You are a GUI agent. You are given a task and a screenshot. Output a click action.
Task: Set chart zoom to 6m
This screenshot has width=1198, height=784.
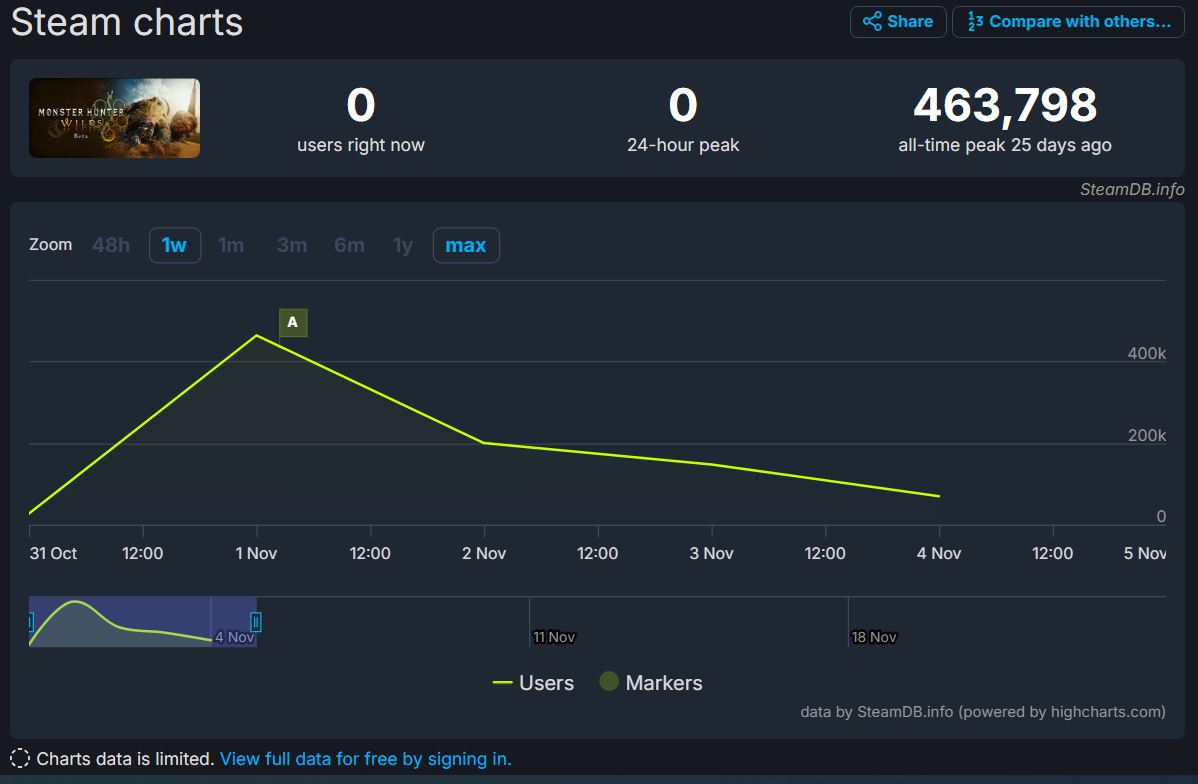(x=349, y=245)
